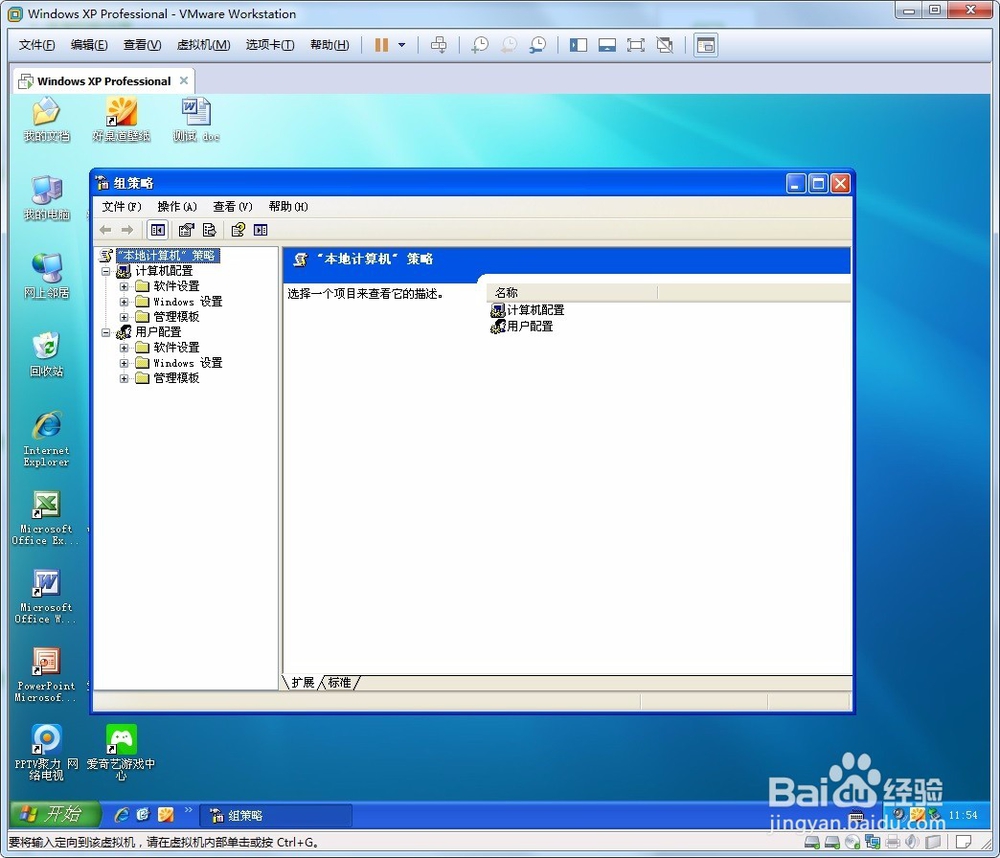The image size is (1000, 858).
Task: Collapse the 计算机配置 tree node
Action: click(107, 271)
